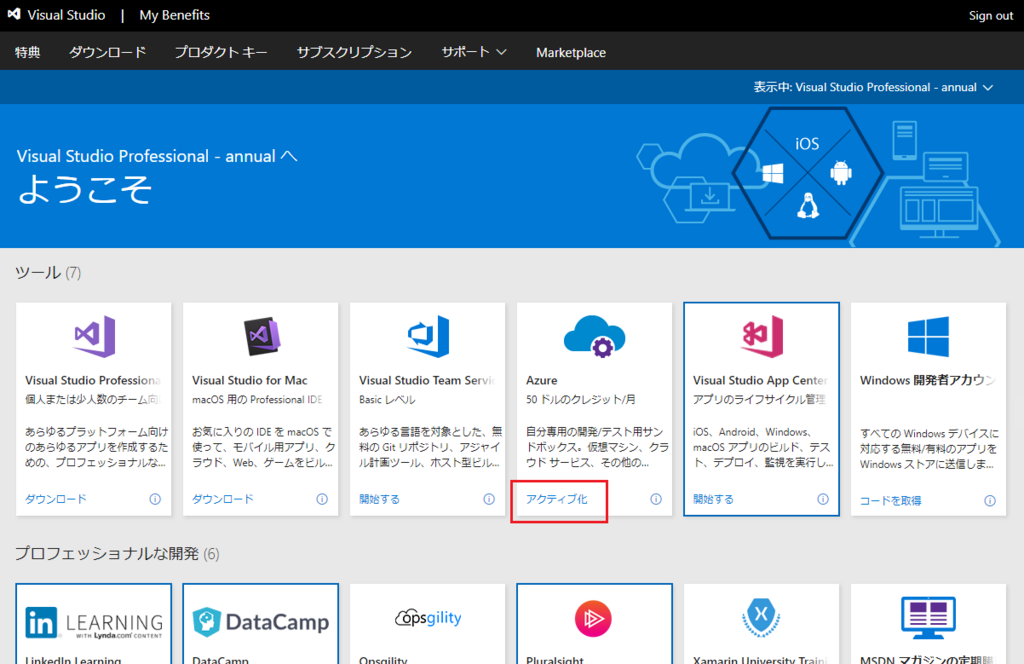Click Sign out
The height and width of the screenshot is (664, 1024).
(991, 16)
